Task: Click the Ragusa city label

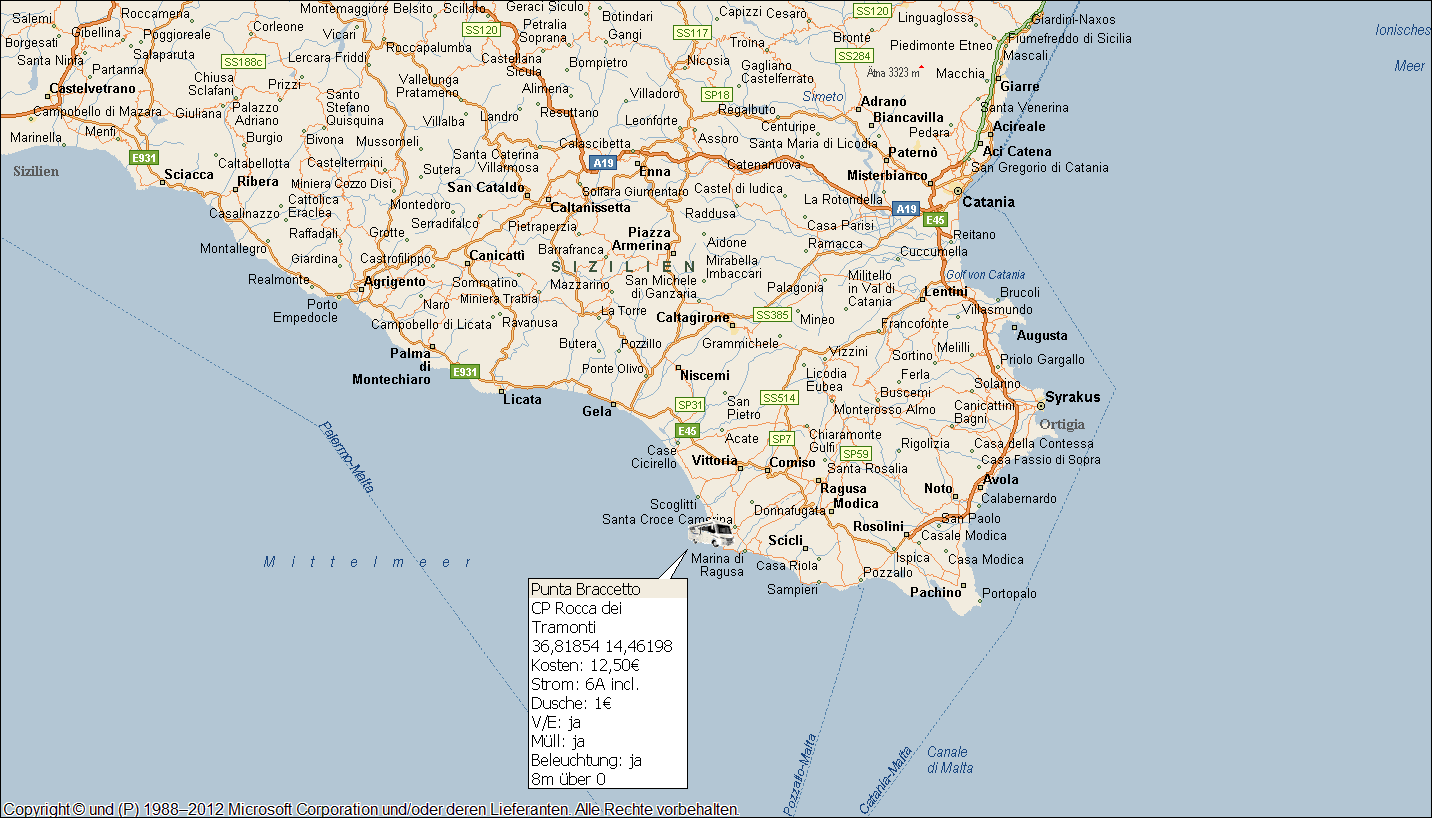Action: pos(843,488)
